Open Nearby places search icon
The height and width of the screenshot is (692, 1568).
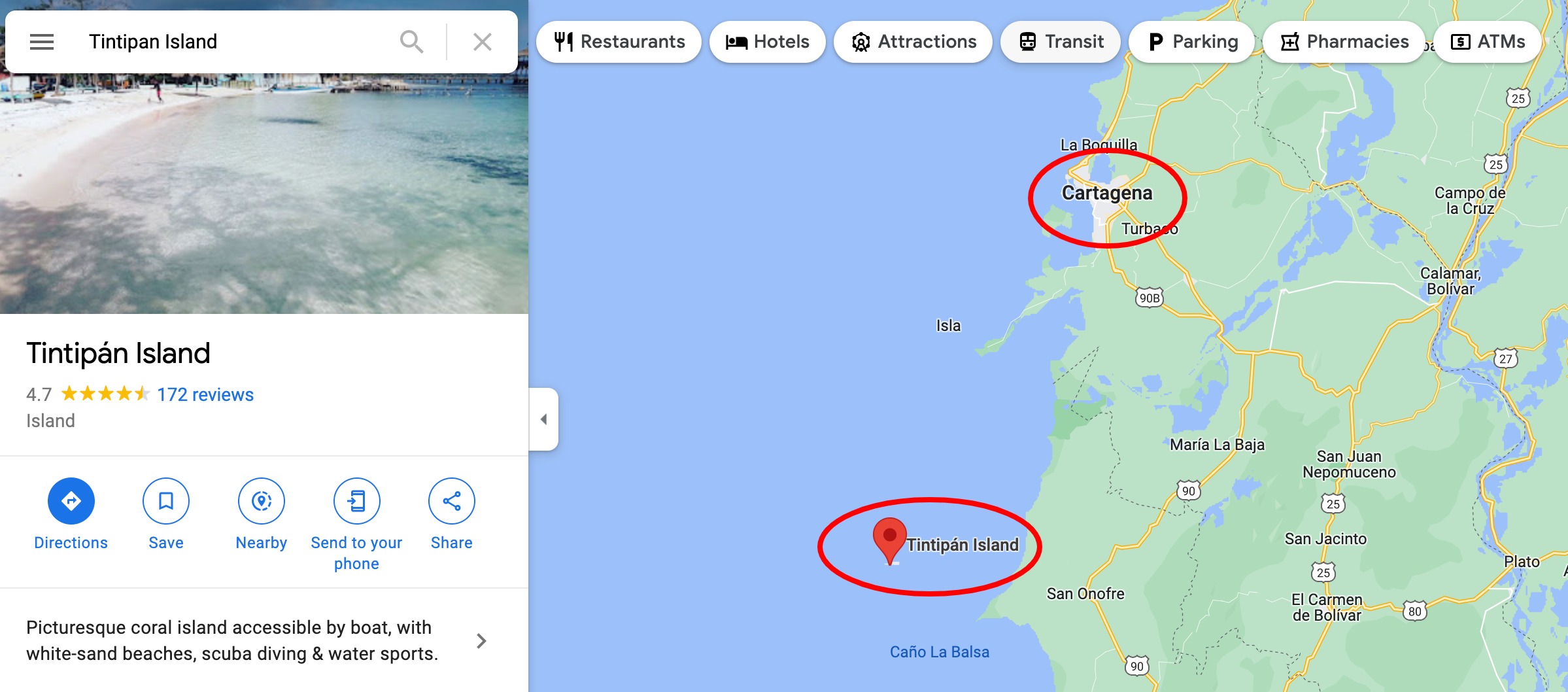(x=262, y=501)
